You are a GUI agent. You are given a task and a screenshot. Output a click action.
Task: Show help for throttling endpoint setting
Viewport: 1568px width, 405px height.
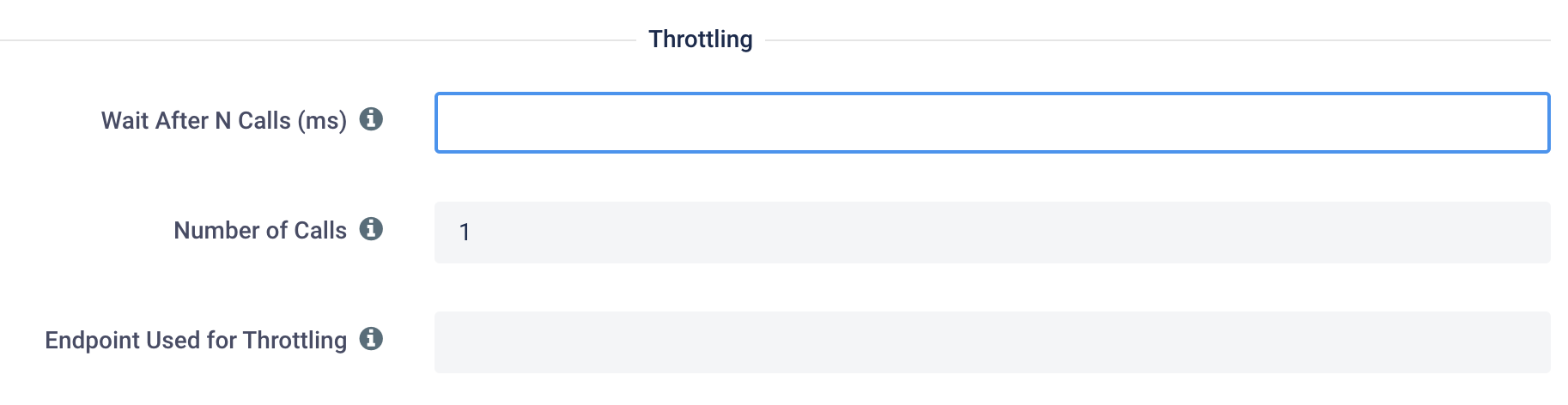pyautogui.click(x=371, y=339)
